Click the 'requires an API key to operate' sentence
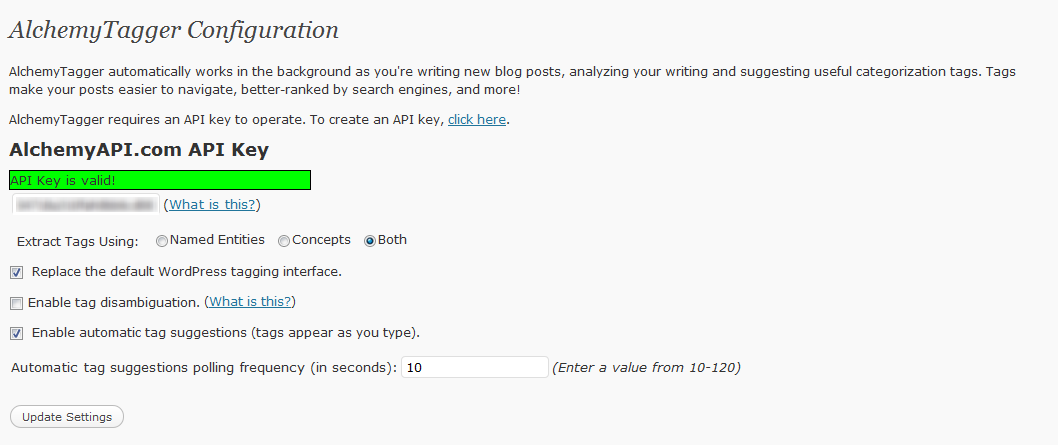This screenshot has height=448, width=1058. point(226,120)
